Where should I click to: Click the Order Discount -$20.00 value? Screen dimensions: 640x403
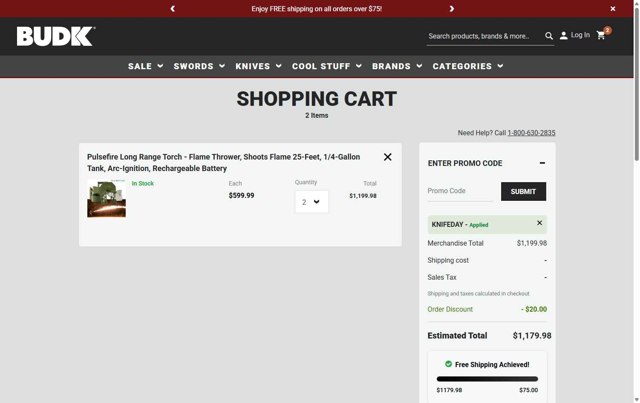tap(534, 309)
